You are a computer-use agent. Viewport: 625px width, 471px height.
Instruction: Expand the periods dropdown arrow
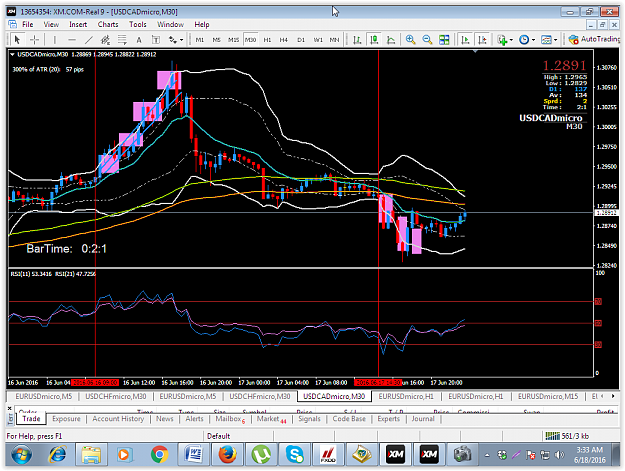[x=533, y=40]
